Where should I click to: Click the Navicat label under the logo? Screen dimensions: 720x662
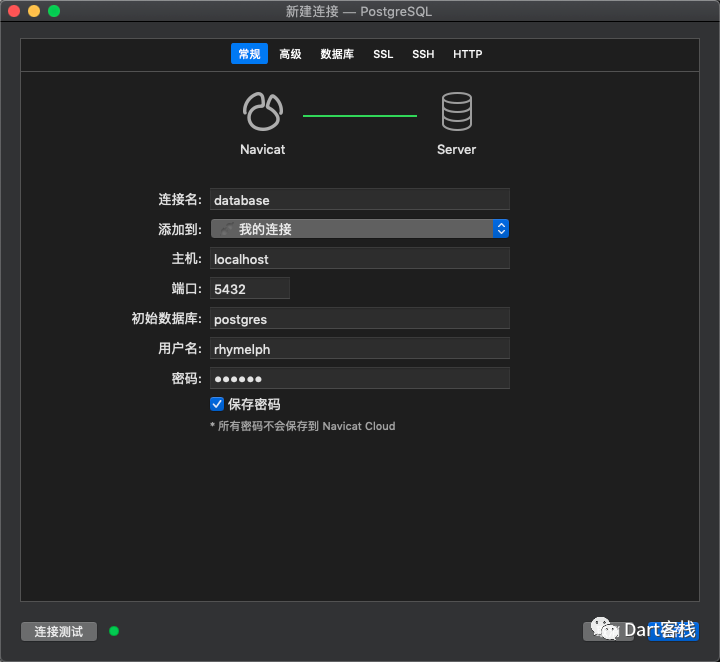263,150
